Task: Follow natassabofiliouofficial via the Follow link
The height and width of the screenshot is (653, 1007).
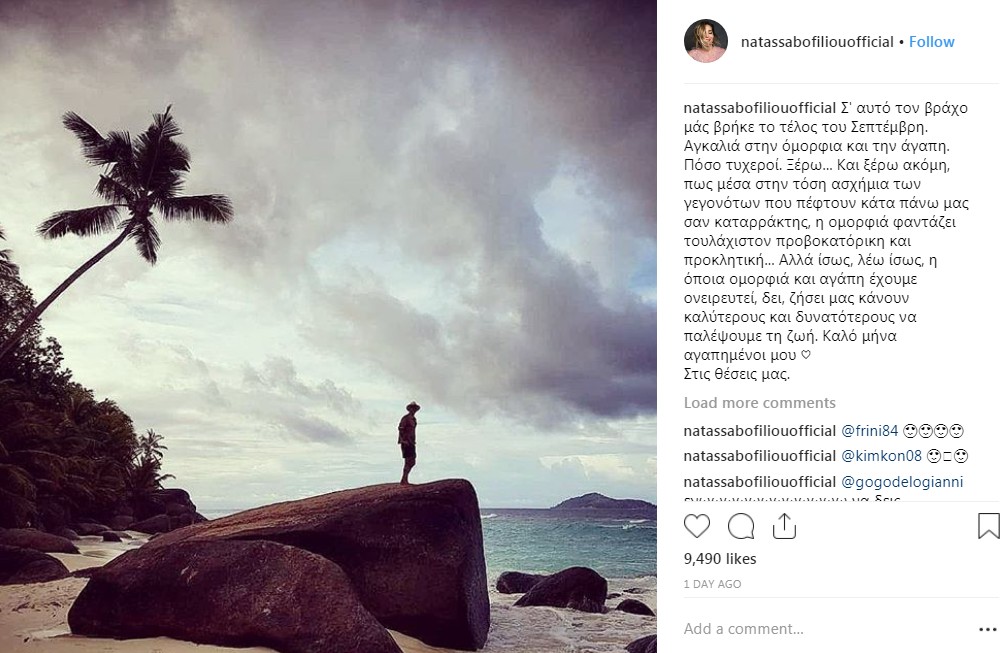Action: click(931, 42)
